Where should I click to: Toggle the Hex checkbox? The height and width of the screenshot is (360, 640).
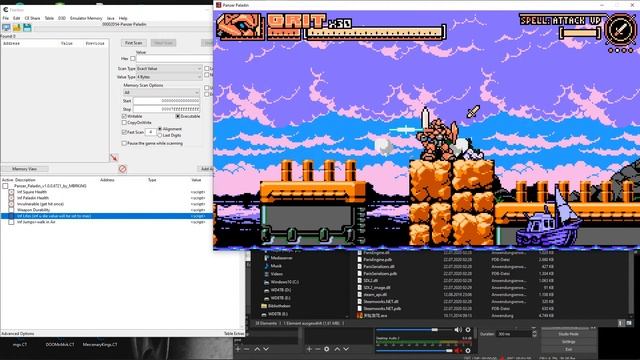click(x=133, y=58)
